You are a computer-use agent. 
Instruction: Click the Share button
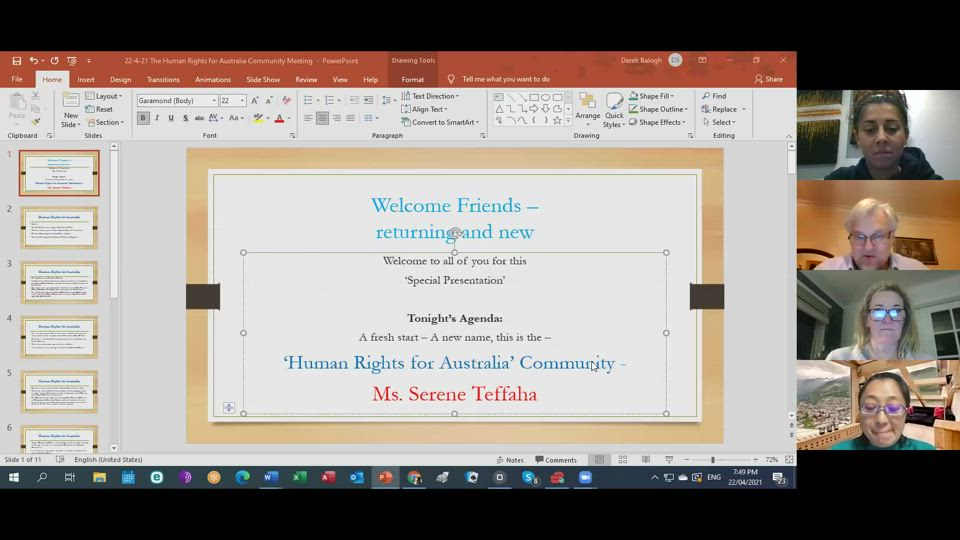[768, 79]
